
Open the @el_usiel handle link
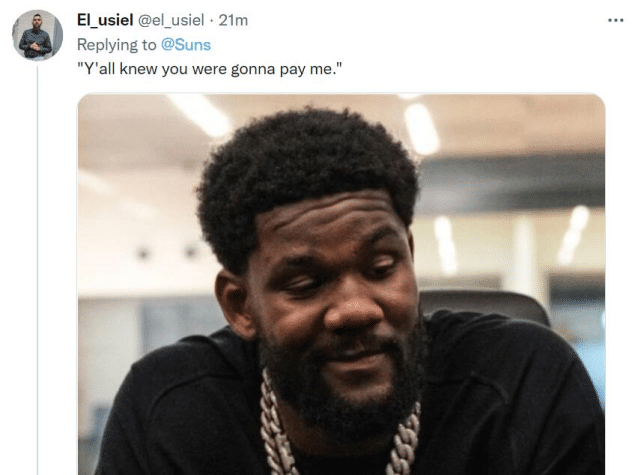171,20
